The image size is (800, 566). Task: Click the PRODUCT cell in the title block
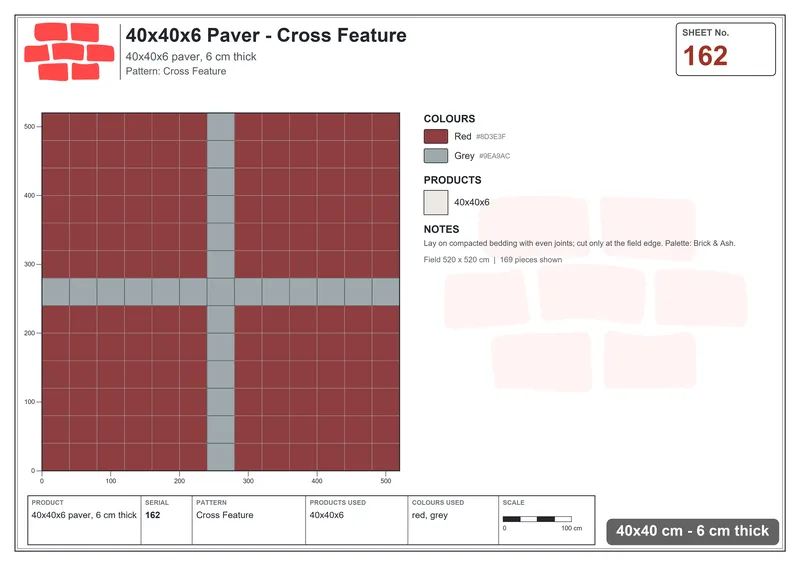point(84,520)
